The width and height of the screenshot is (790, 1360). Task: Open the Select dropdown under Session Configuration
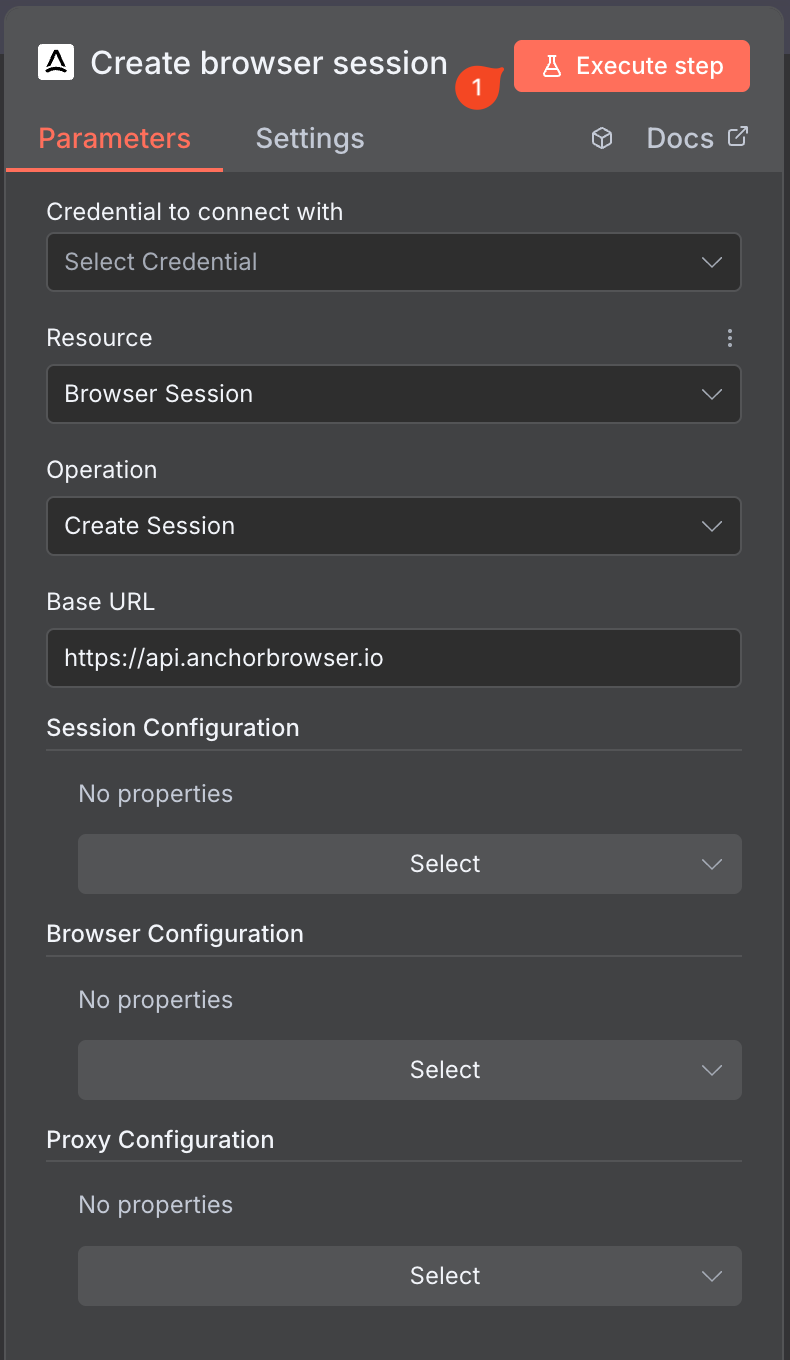point(410,864)
